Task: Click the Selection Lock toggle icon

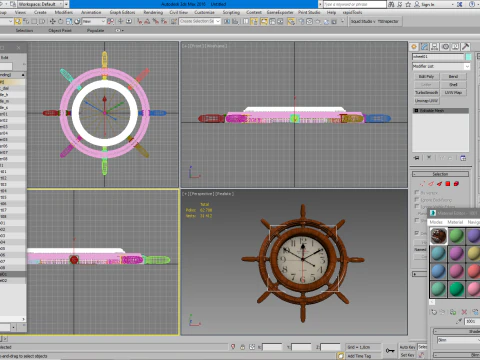Action: [242, 347]
